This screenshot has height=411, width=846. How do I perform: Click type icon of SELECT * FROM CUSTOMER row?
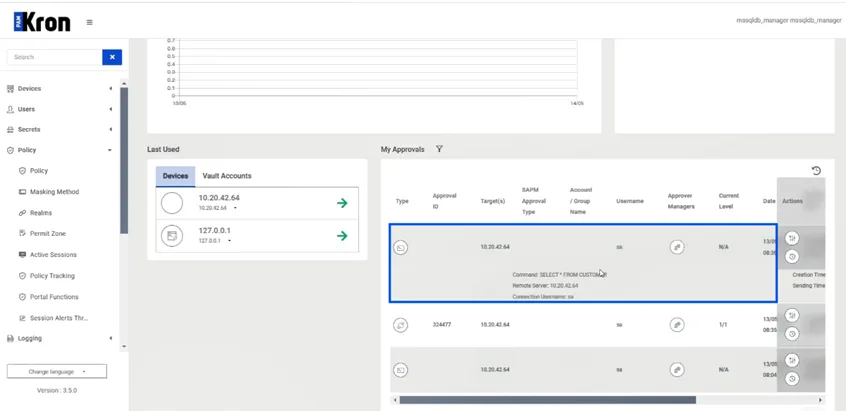coord(400,248)
